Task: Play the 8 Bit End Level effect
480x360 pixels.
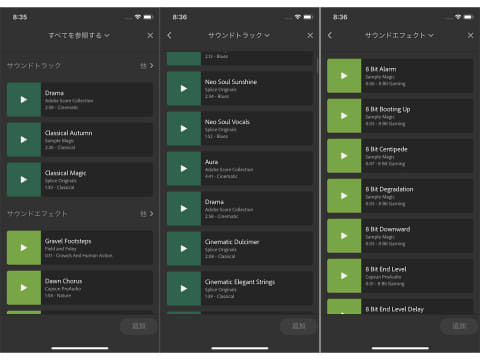Action: click(x=344, y=276)
